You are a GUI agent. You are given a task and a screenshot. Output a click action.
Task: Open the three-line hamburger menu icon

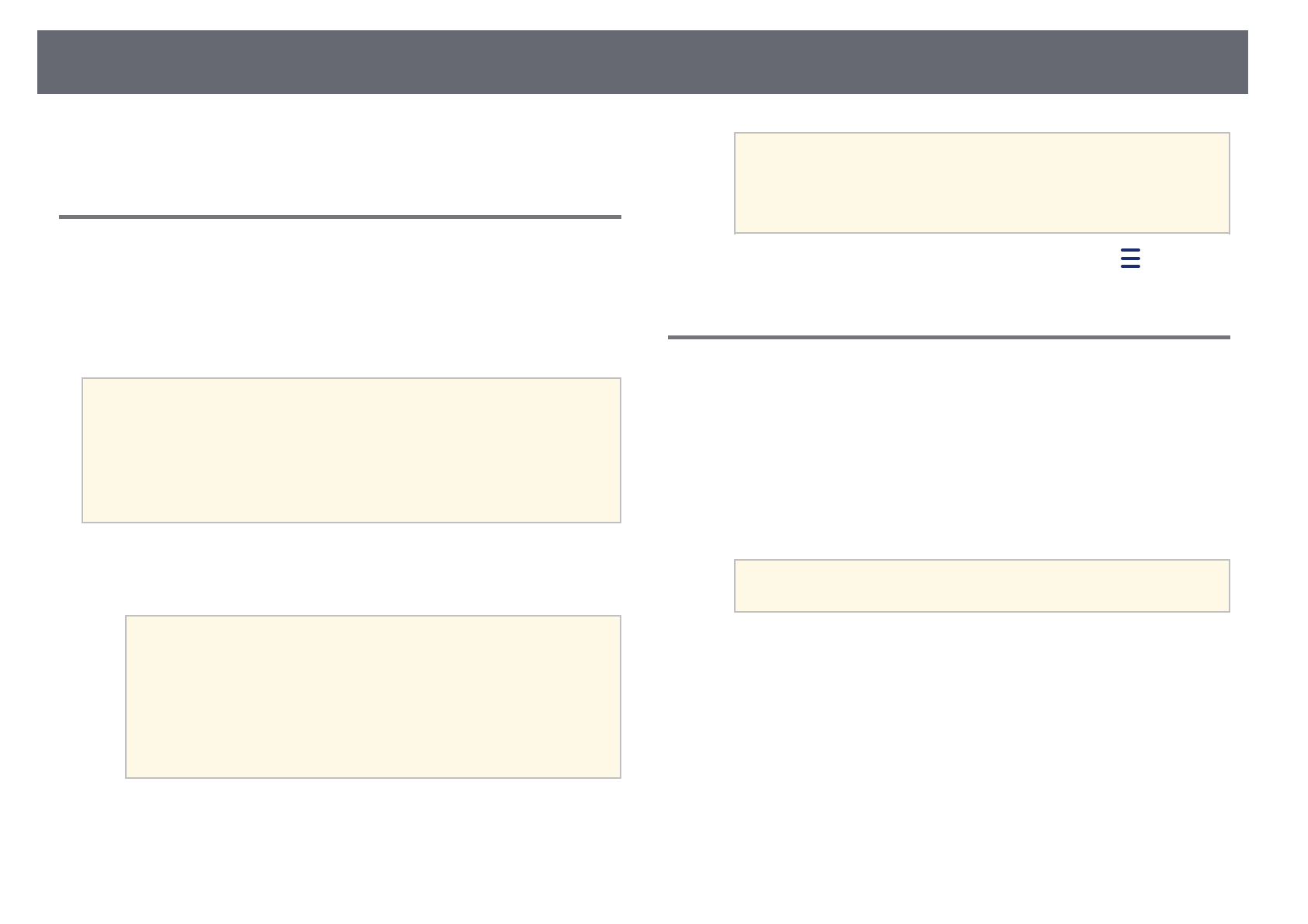(1130, 259)
